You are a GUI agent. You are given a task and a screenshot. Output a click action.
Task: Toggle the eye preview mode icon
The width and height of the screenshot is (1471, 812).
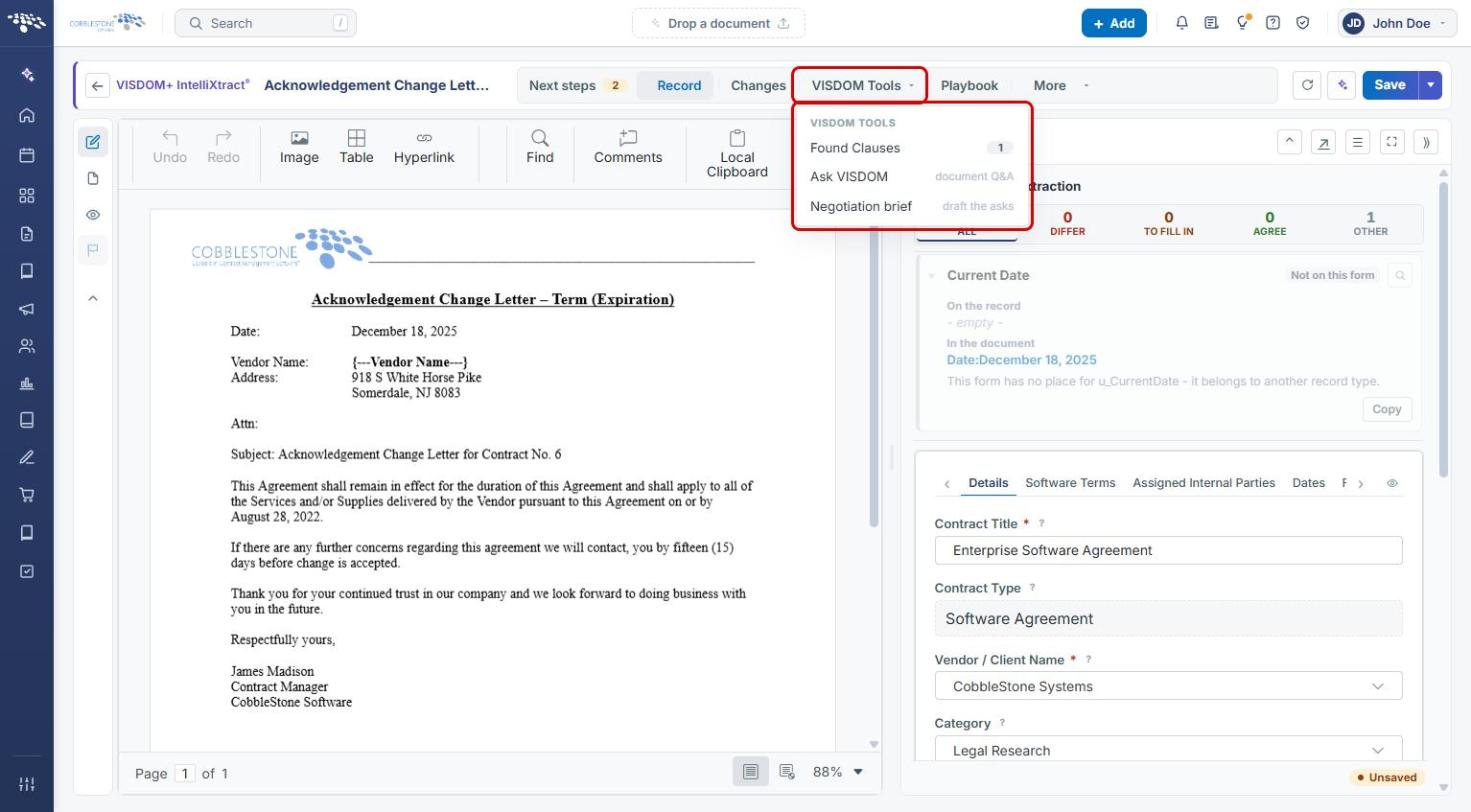[x=93, y=215]
